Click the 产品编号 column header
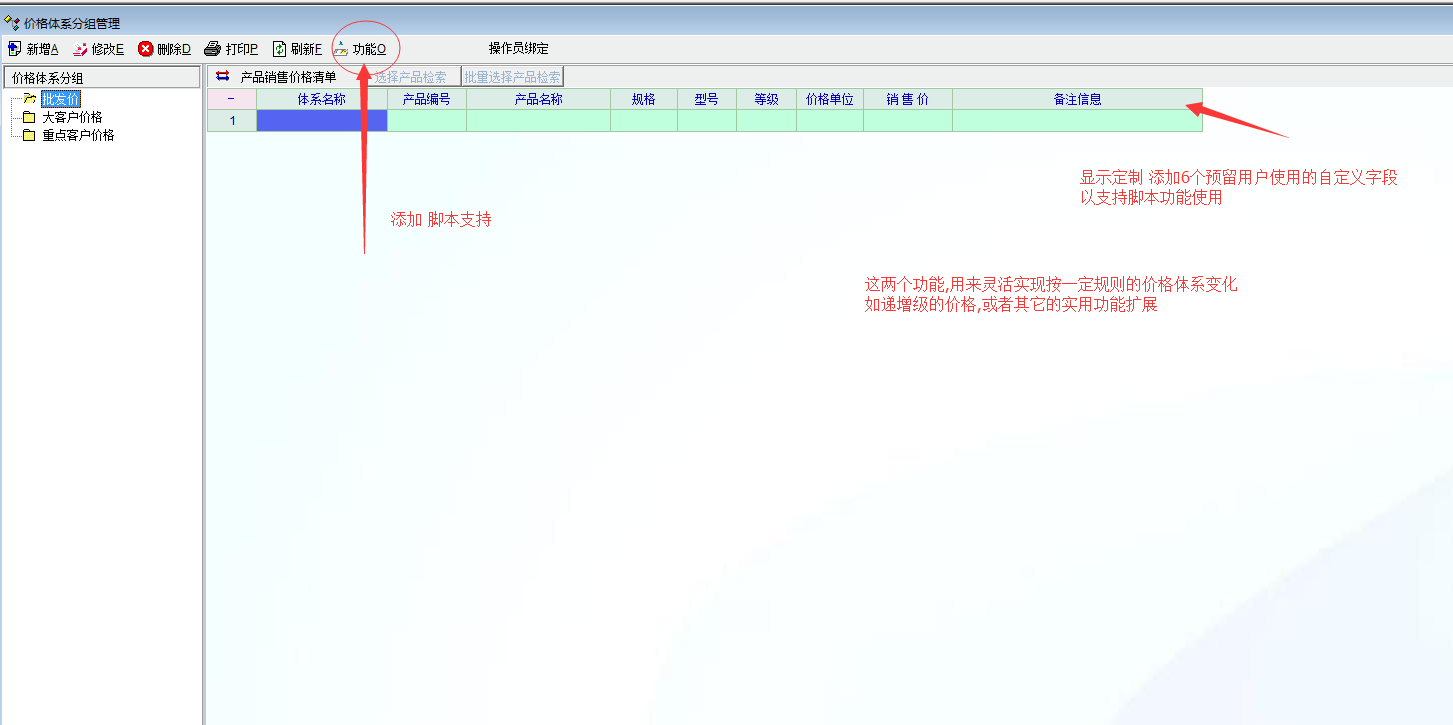 (426, 99)
